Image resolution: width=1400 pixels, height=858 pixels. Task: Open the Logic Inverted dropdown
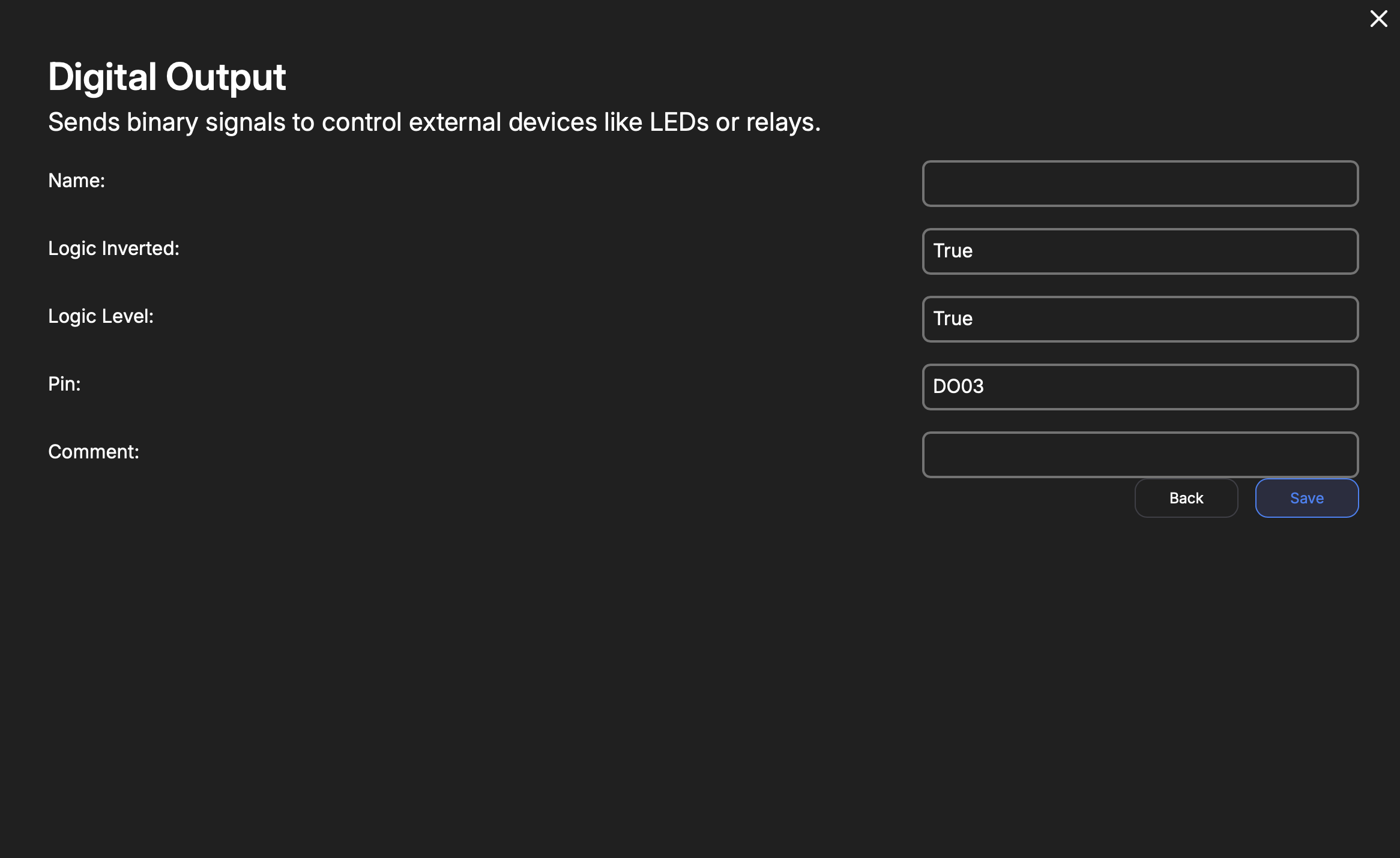(x=1139, y=251)
